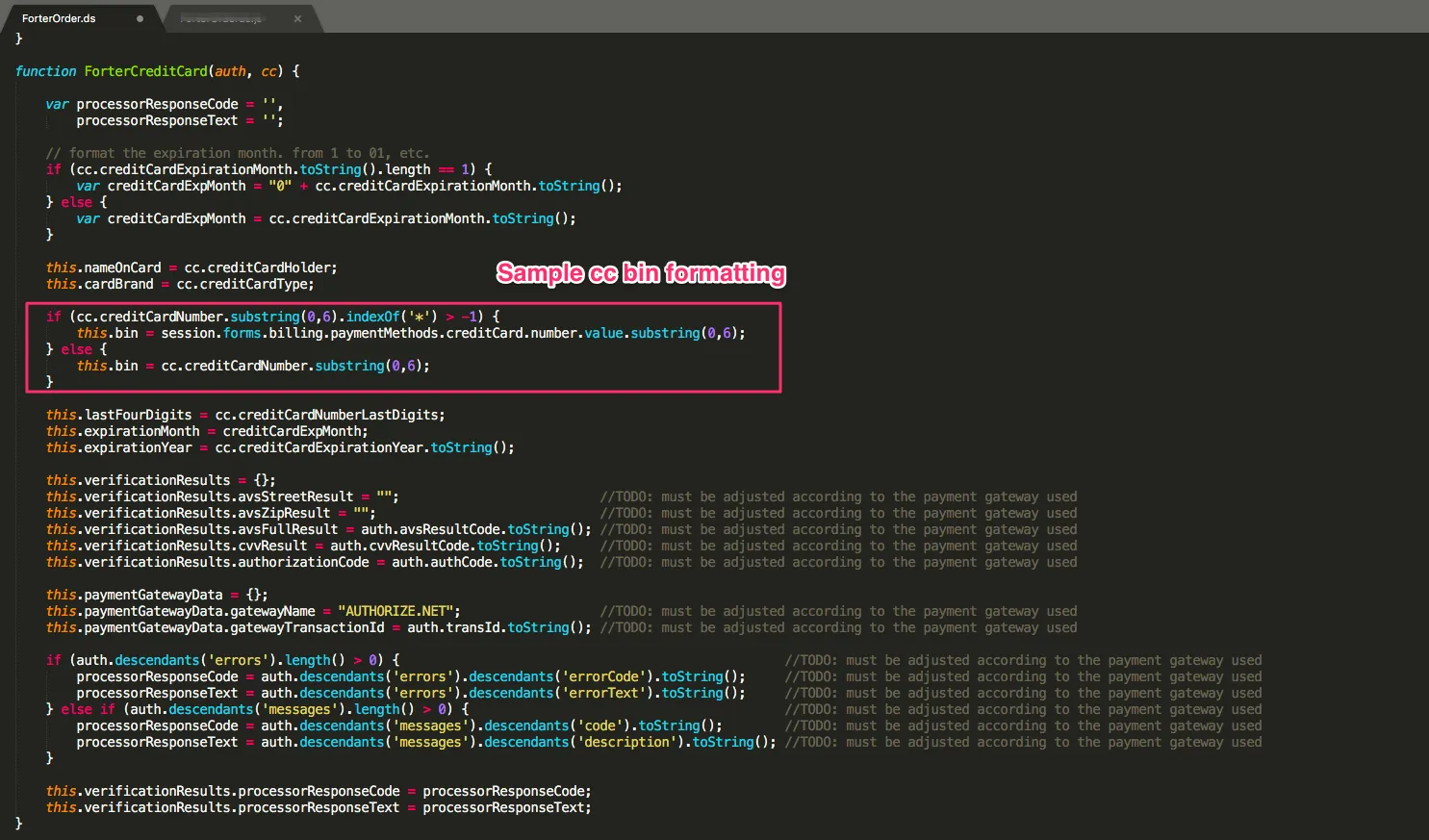Switch to the ForterOrder.ds tab
The image size is (1429, 840).
pyautogui.click(x=59, y=18)
